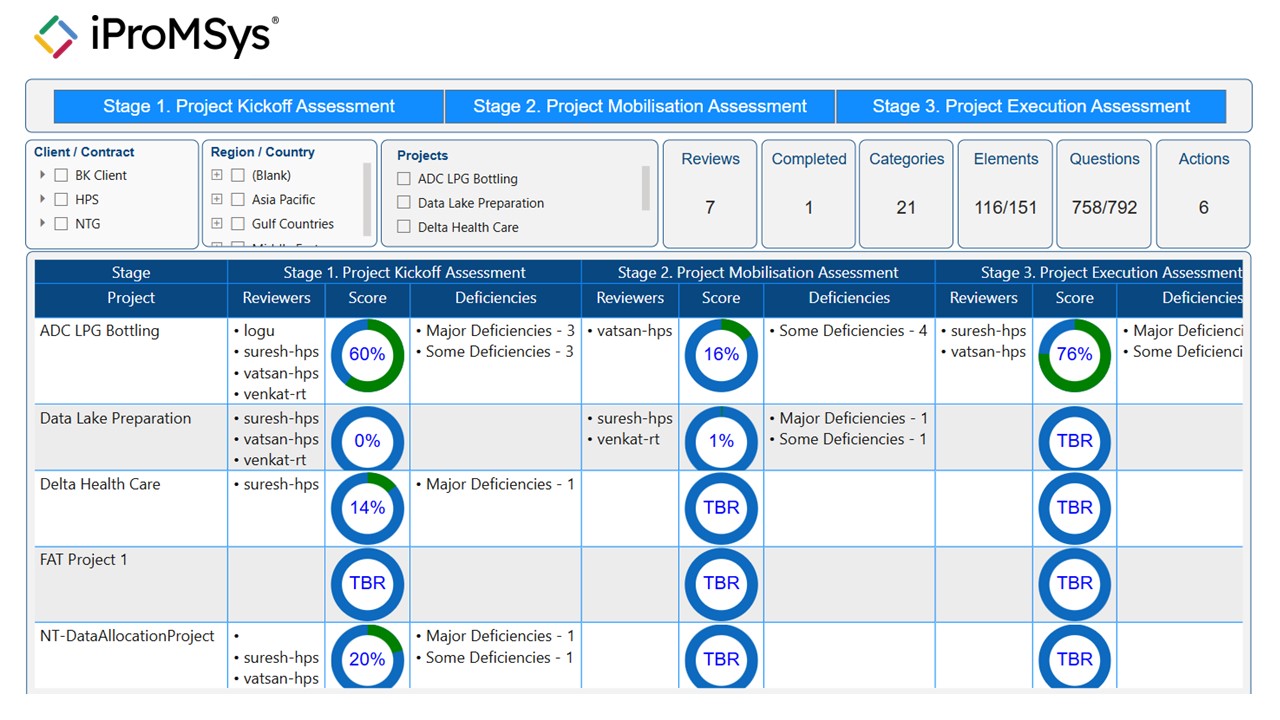The image size is (1280, 720).
Task: Check the HPS client checkbox
Action: (x=61, y=200)
